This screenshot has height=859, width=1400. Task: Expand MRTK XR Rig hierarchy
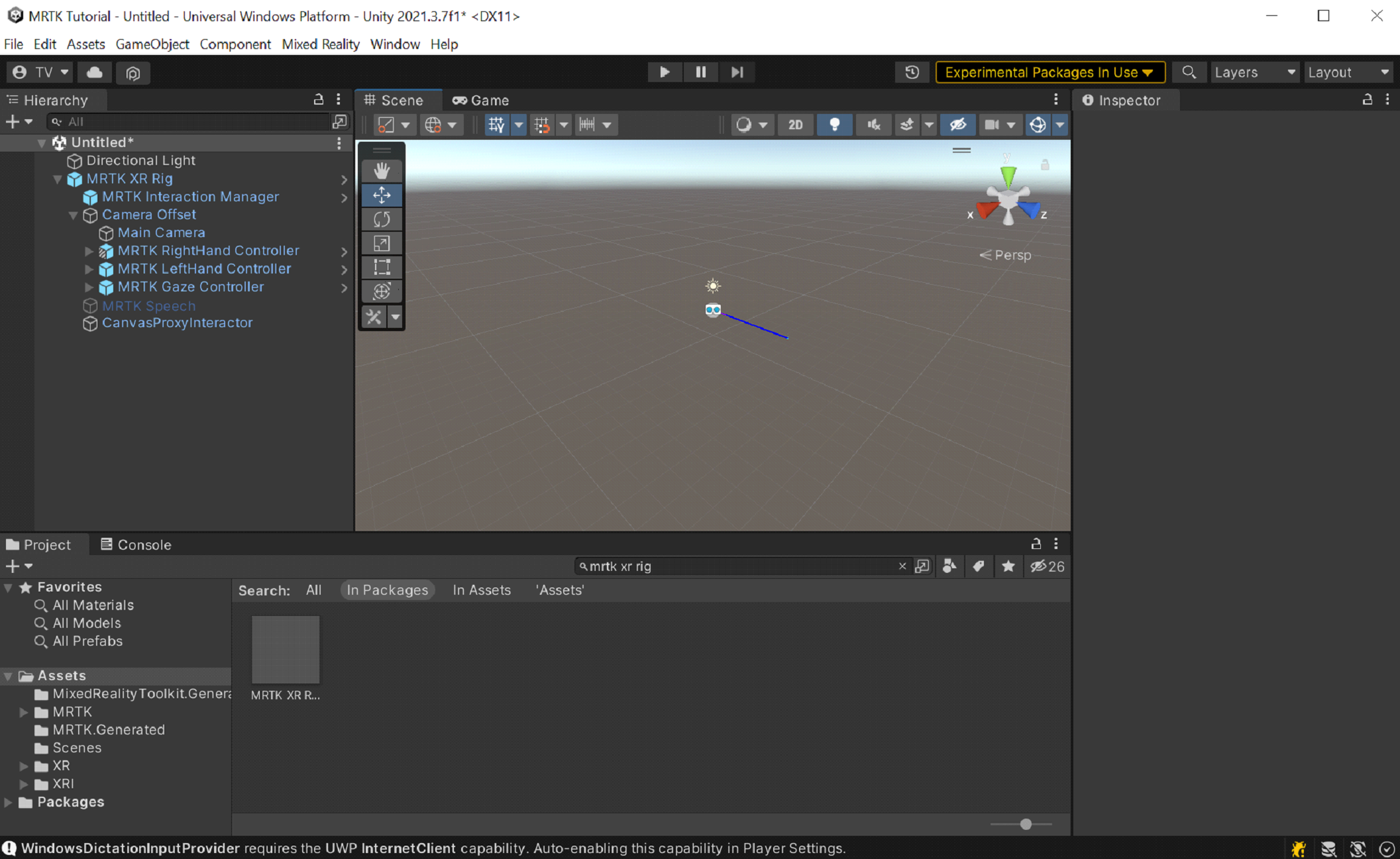(57, 178)
